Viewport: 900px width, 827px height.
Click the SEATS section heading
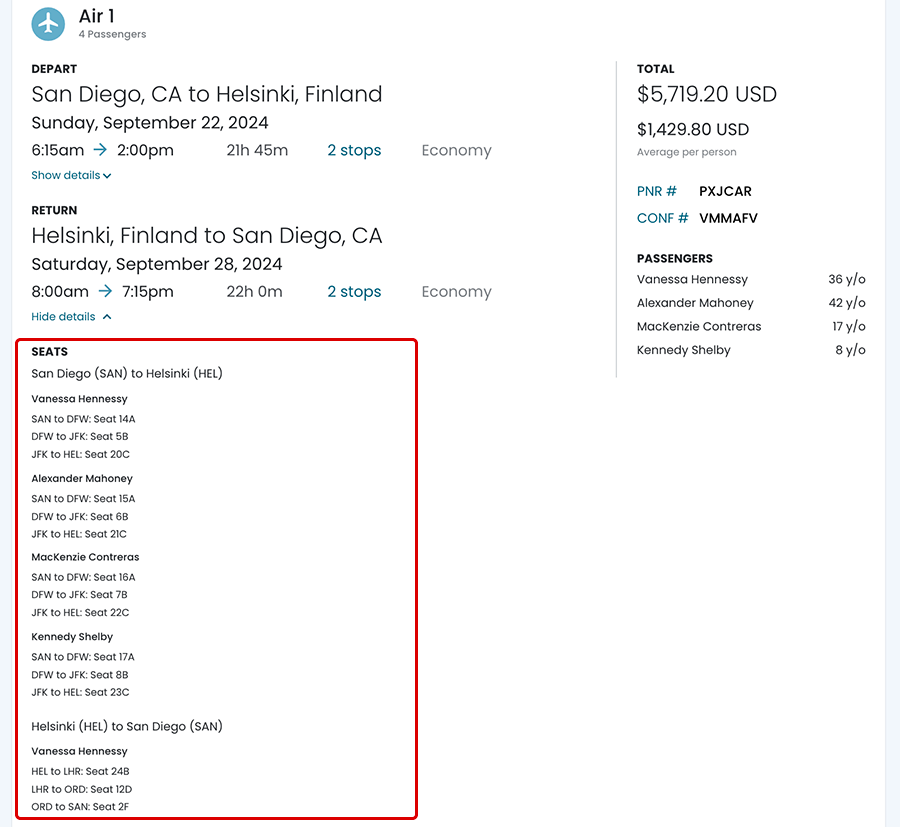(x=50, y=352)
